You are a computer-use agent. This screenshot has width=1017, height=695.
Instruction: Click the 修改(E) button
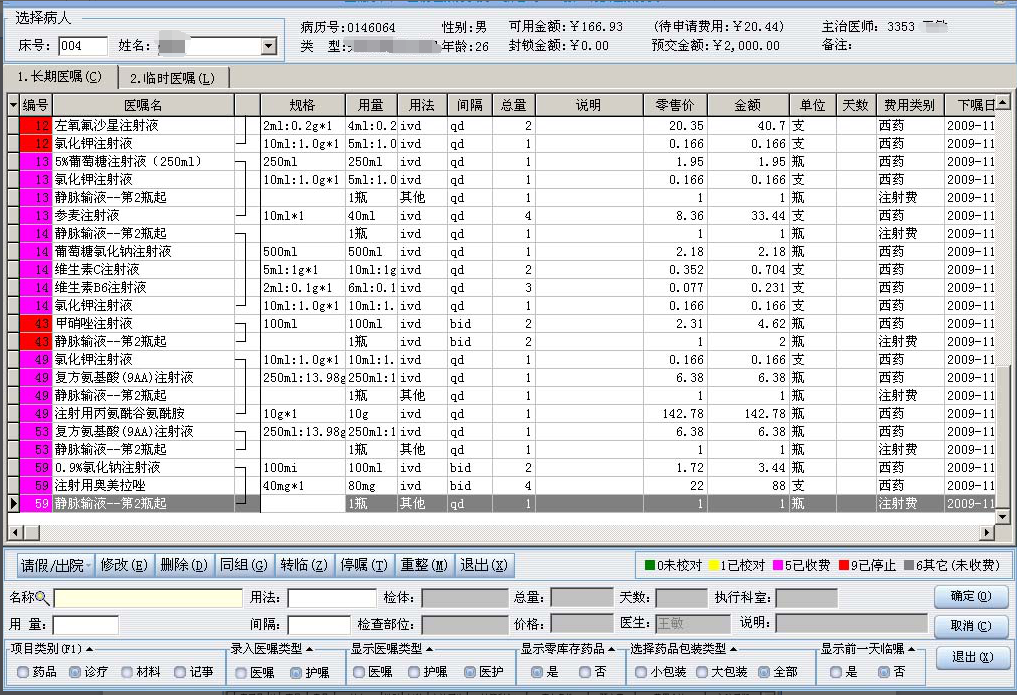[x=124, y=565]
